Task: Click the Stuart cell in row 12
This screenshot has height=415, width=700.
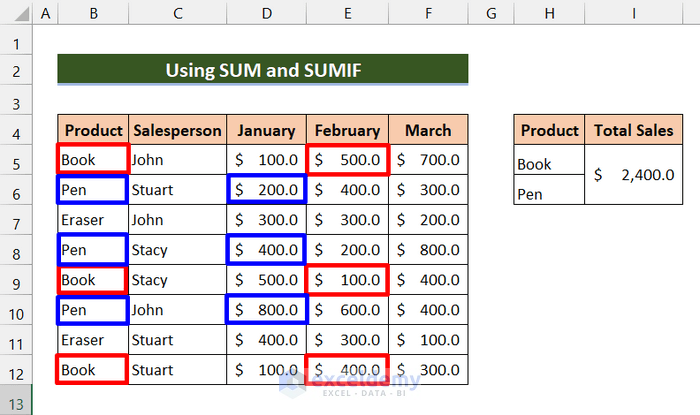Action: (178, 371)
